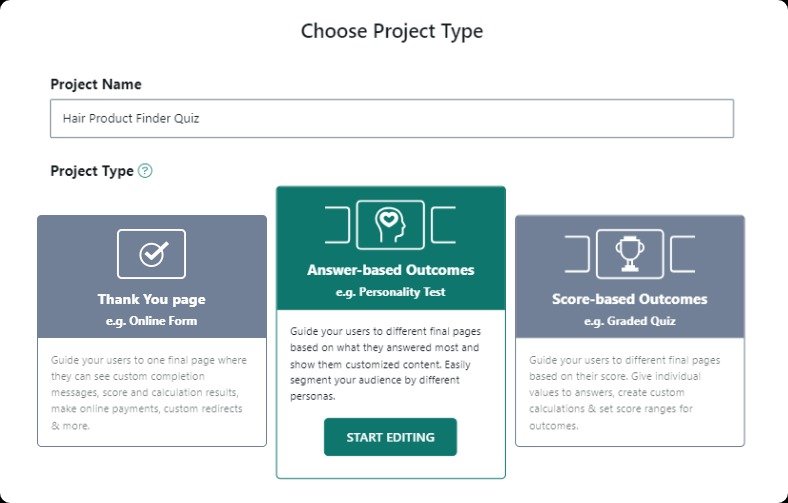Click the 'e.g. Online Form' subtitle
The height and width of the screenshot is (503, 788).
tap(151, 321)
